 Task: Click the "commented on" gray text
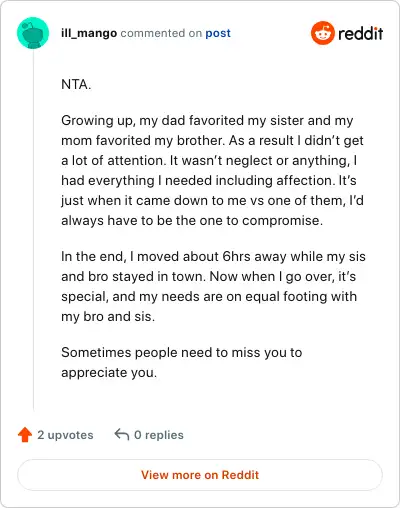tap(161, 33)
